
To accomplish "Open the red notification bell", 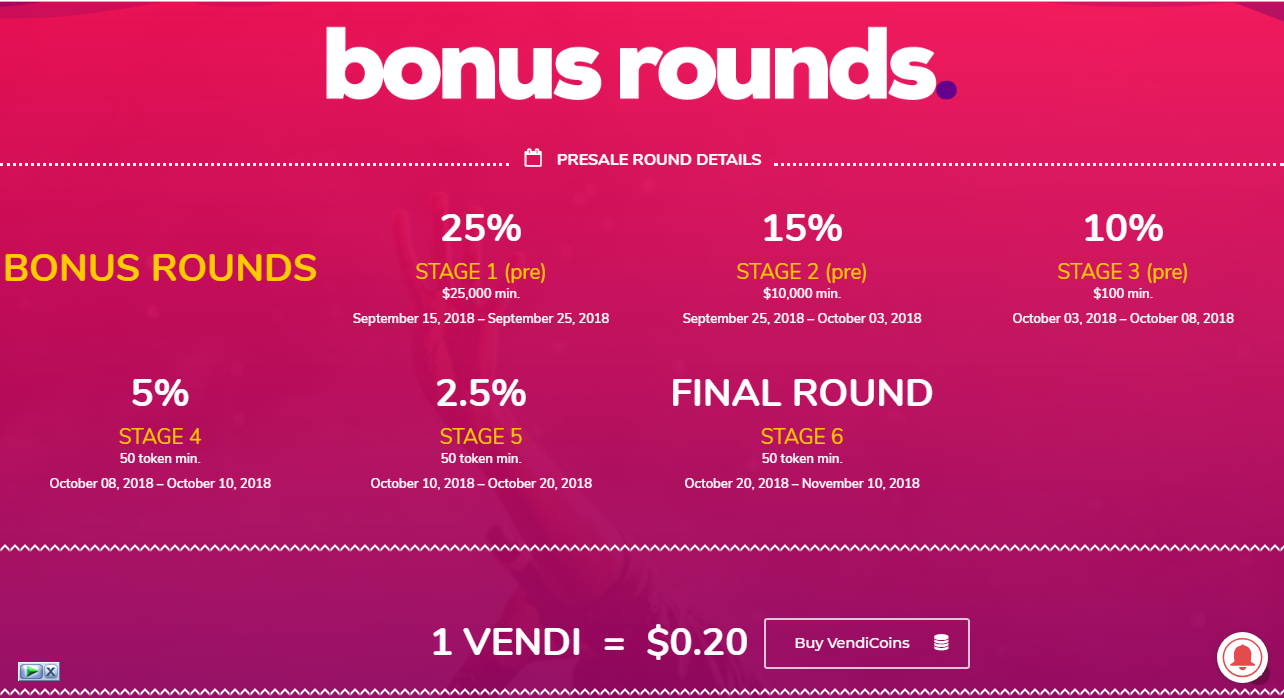I will pos(1242,656).
